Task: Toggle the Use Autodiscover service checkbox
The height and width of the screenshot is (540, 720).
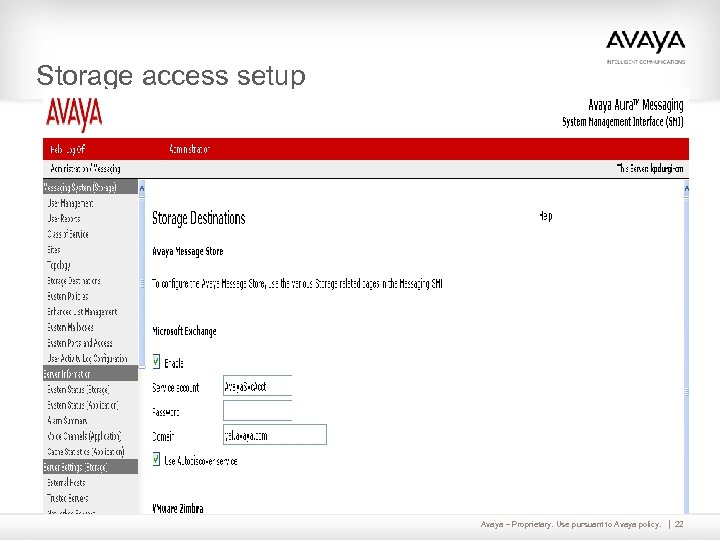Action: tap(156, 459)
